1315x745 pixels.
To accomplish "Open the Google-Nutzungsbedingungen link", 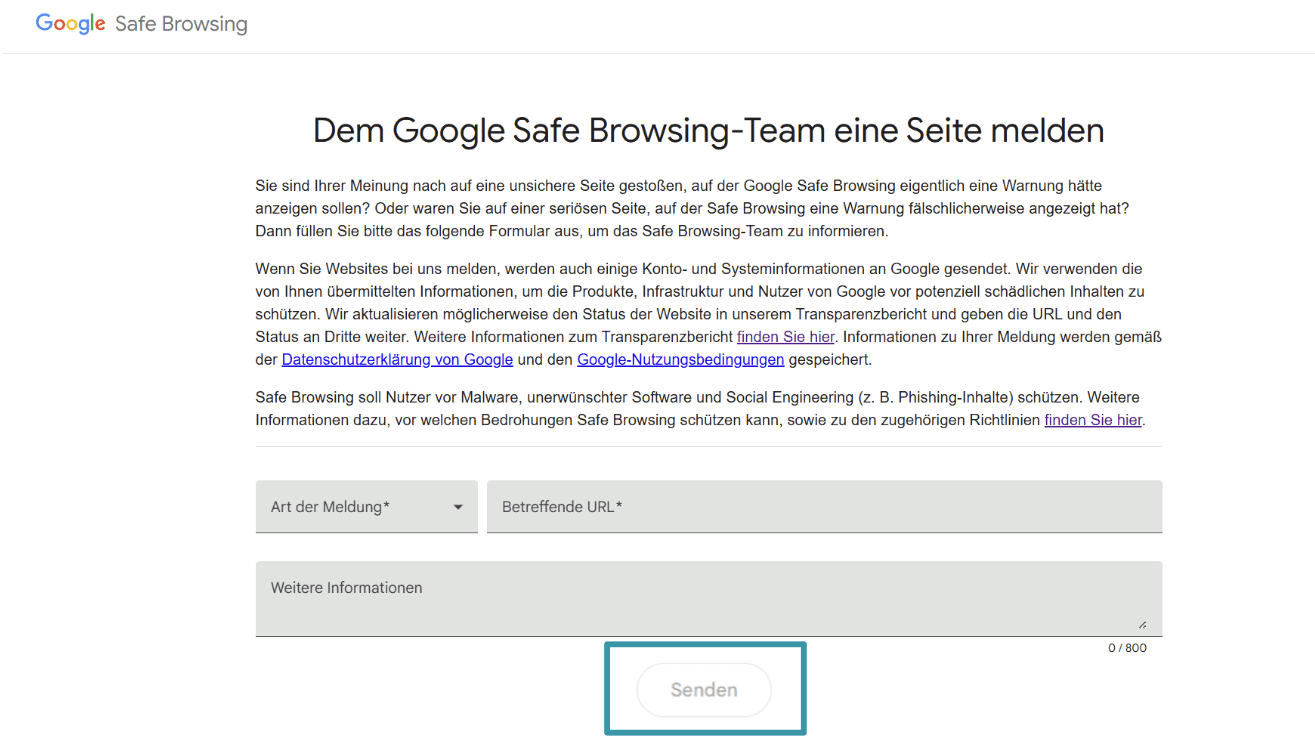I will coord(680,359).
